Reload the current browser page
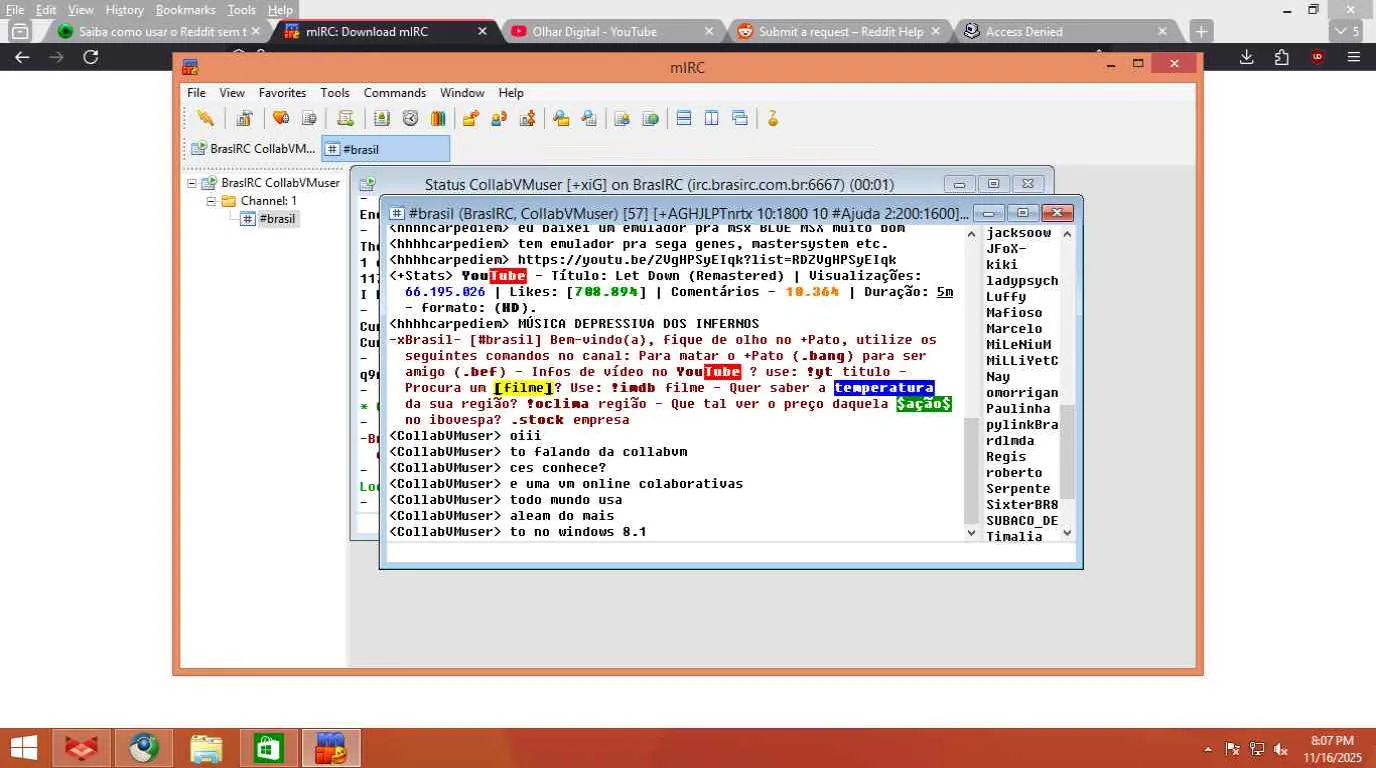The height and width of the screenshot is (768, 1376). coord(90,57)
